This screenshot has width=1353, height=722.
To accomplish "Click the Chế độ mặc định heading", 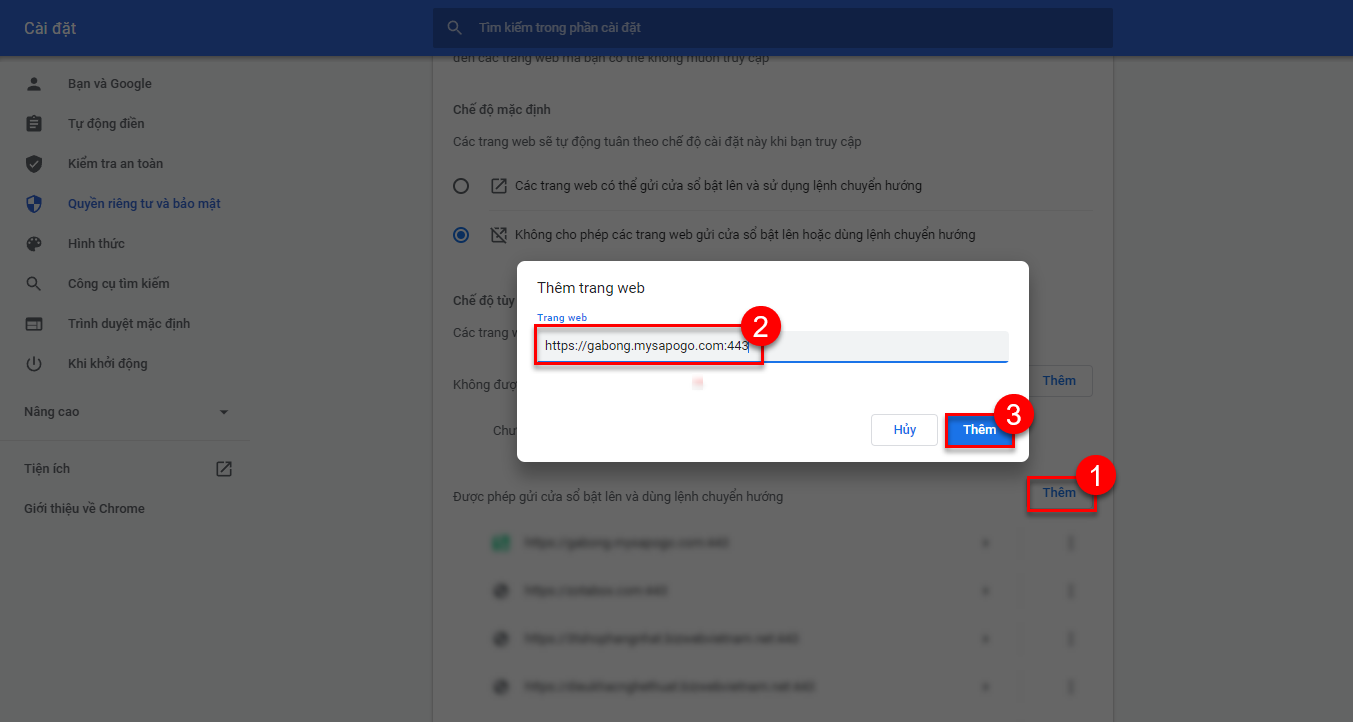I will coord(502,109).
